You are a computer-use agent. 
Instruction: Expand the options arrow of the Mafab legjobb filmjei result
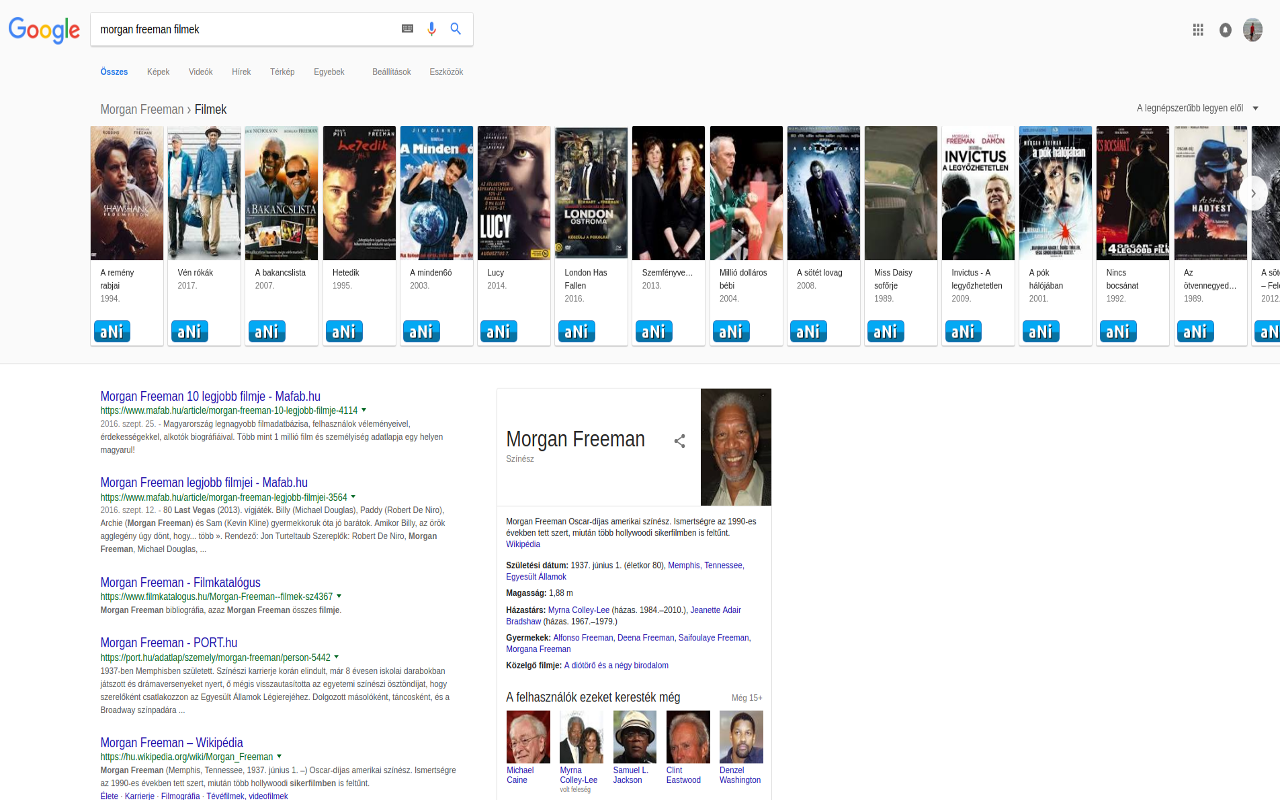pos(353,496)
